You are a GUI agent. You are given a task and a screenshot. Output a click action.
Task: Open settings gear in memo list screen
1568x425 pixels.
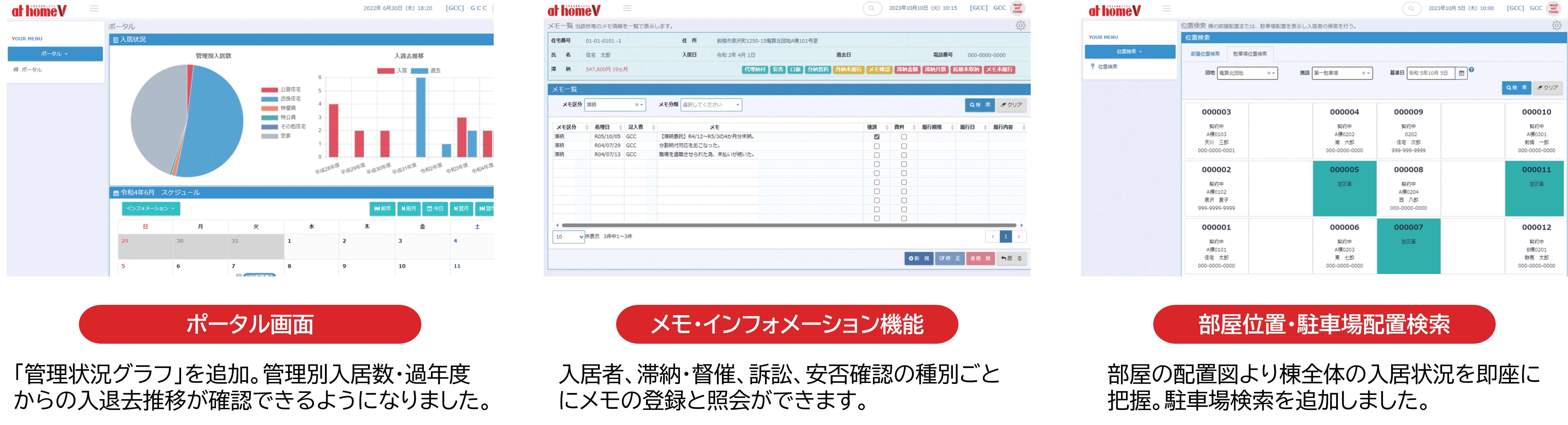coord(1021,26)
